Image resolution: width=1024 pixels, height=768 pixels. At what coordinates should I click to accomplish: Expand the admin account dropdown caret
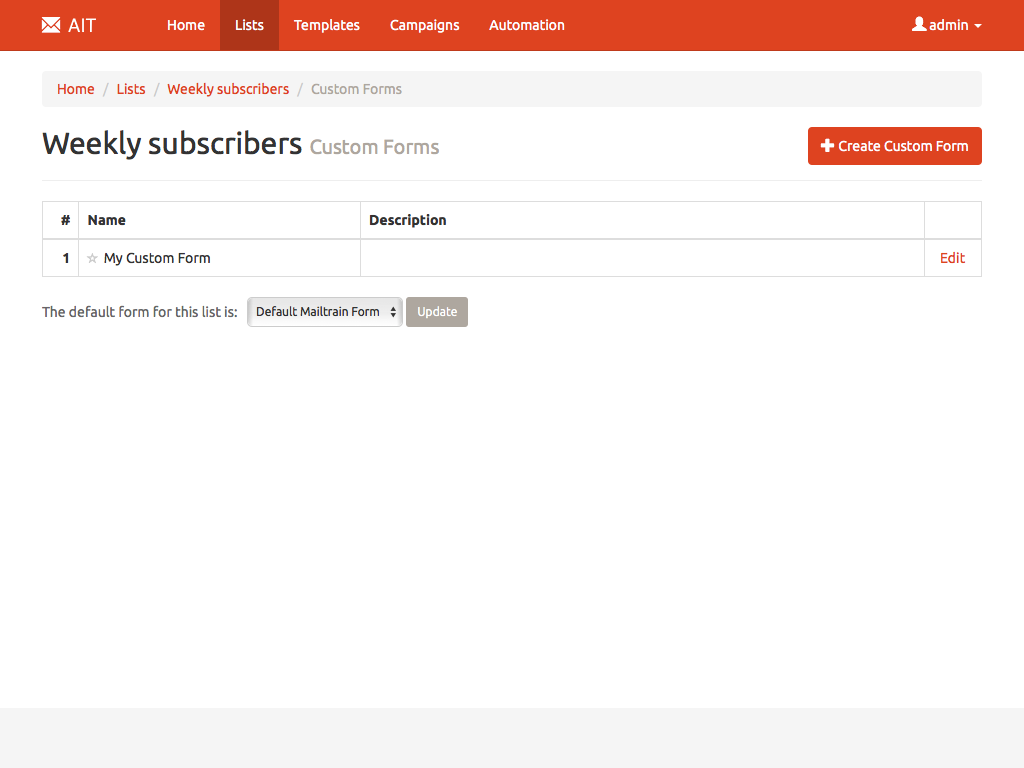click(978, 26)
